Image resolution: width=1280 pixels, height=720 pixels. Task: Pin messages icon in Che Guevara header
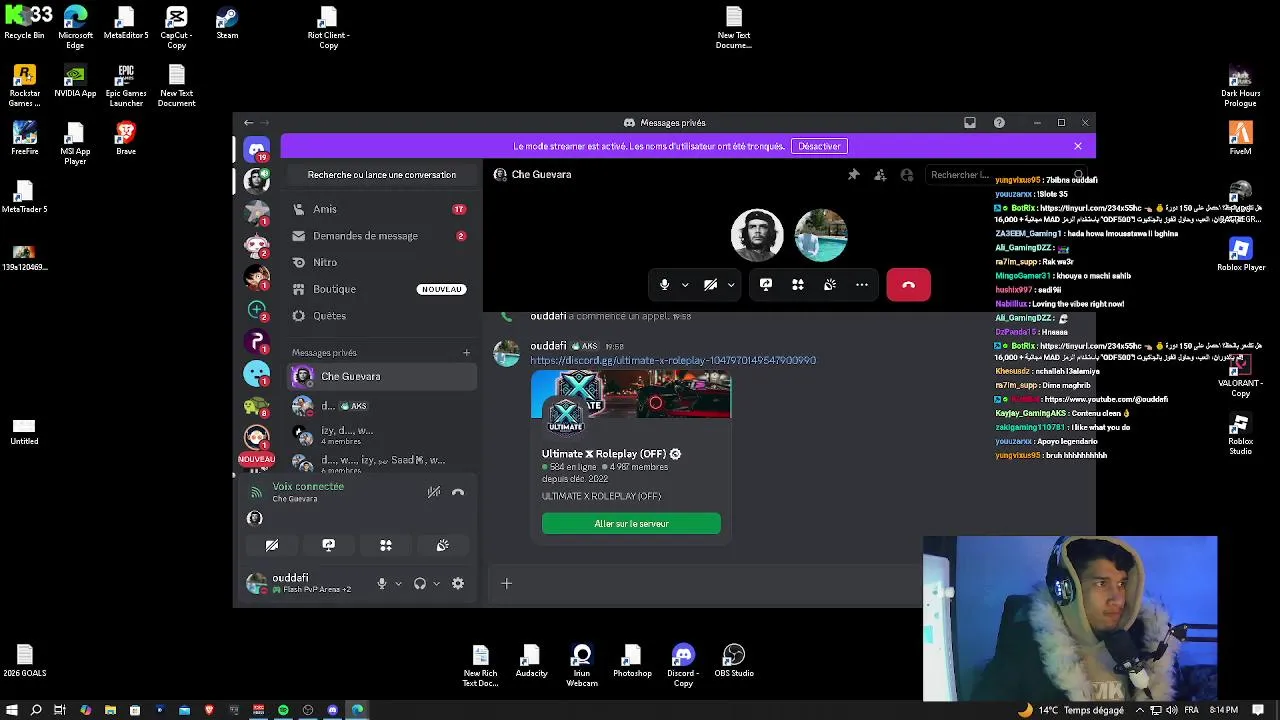click(x=853, y=175)
